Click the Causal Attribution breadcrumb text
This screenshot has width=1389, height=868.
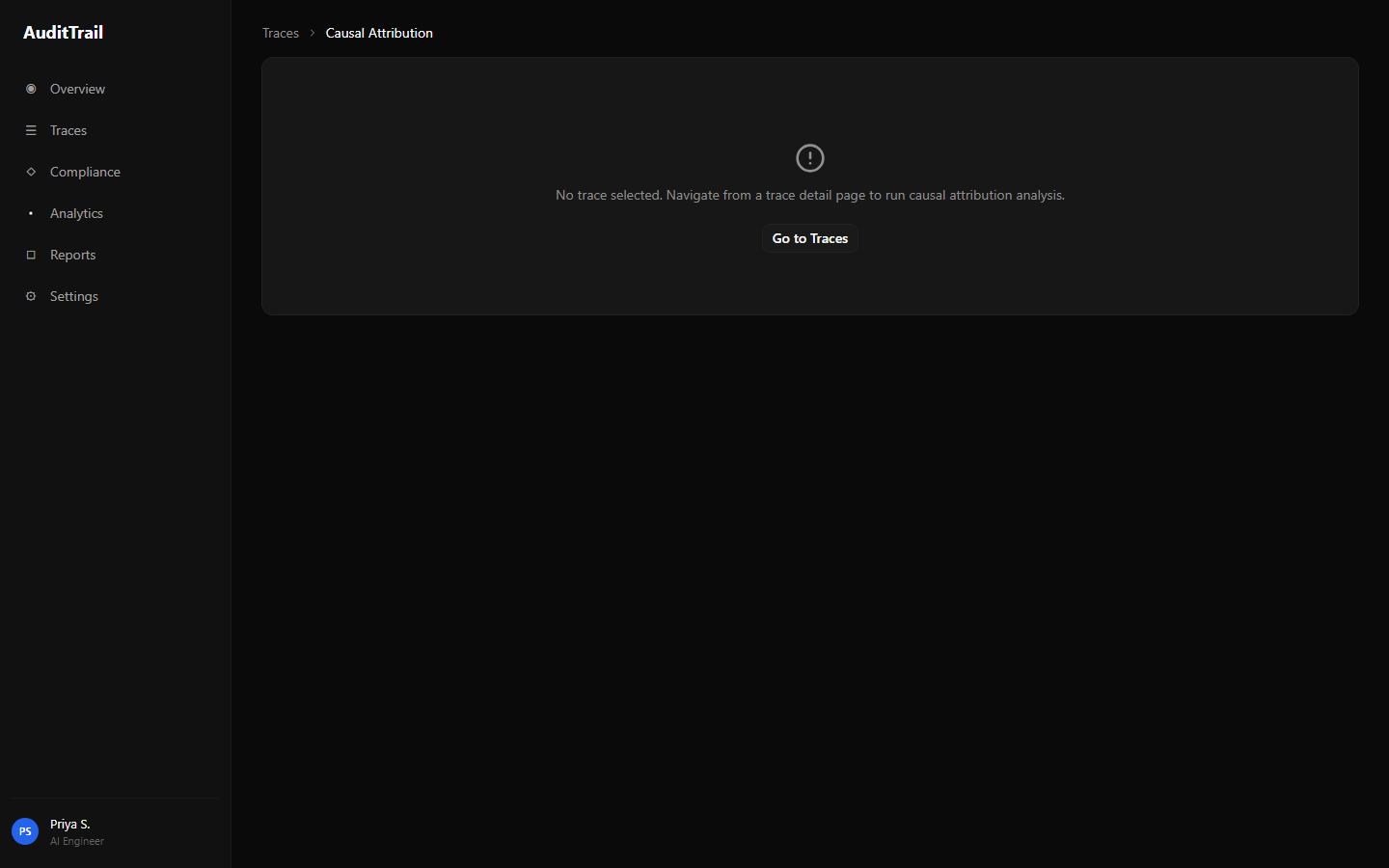[x=379, y=33]
